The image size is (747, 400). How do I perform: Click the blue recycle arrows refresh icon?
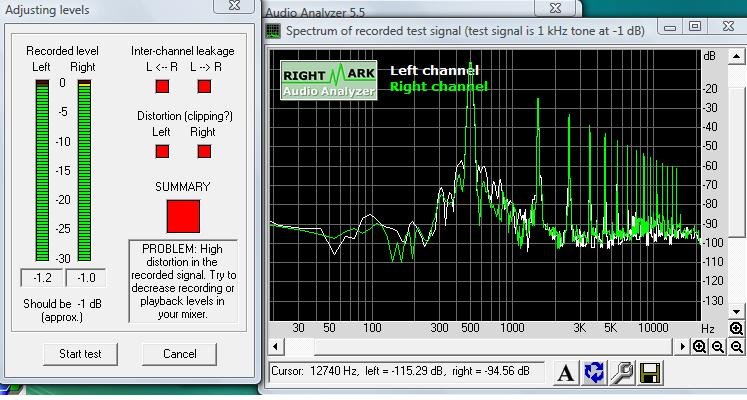(x=594, y=373)
